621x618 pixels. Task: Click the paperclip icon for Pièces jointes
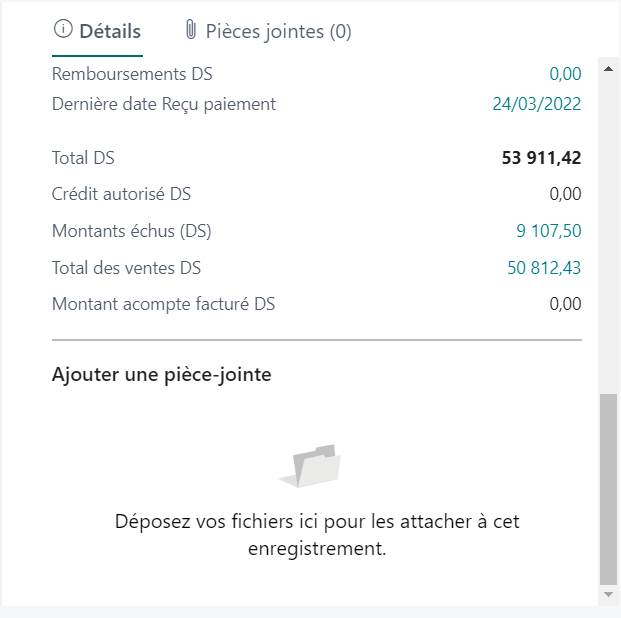tap(191, 31)
